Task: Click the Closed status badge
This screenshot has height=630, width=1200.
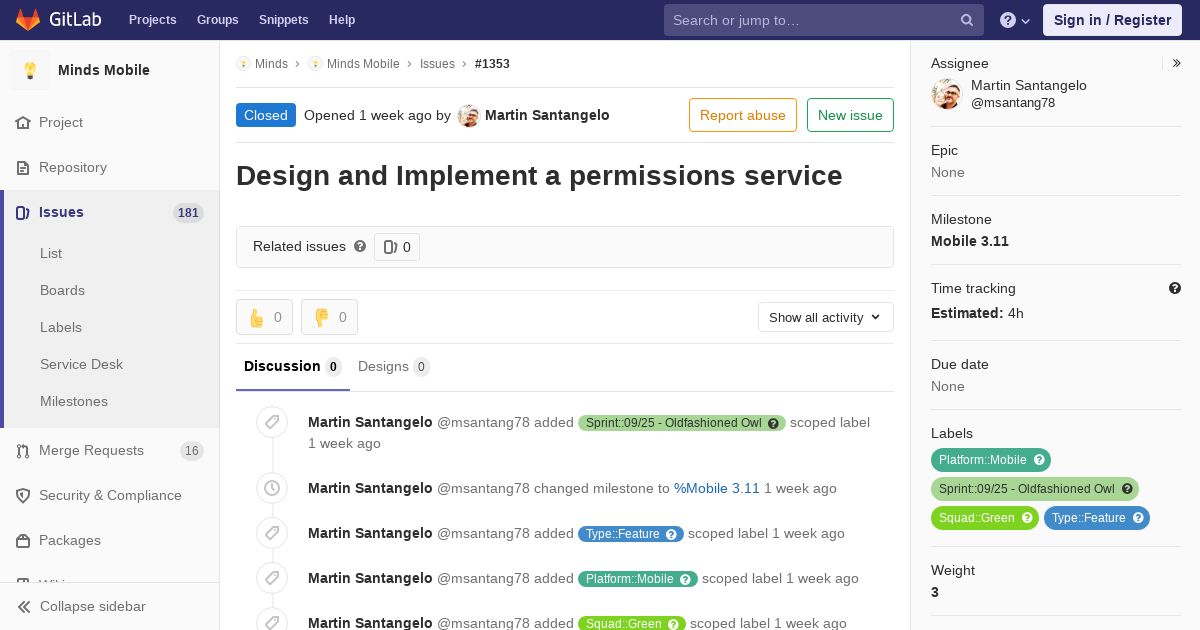Action: click(266, 115)
